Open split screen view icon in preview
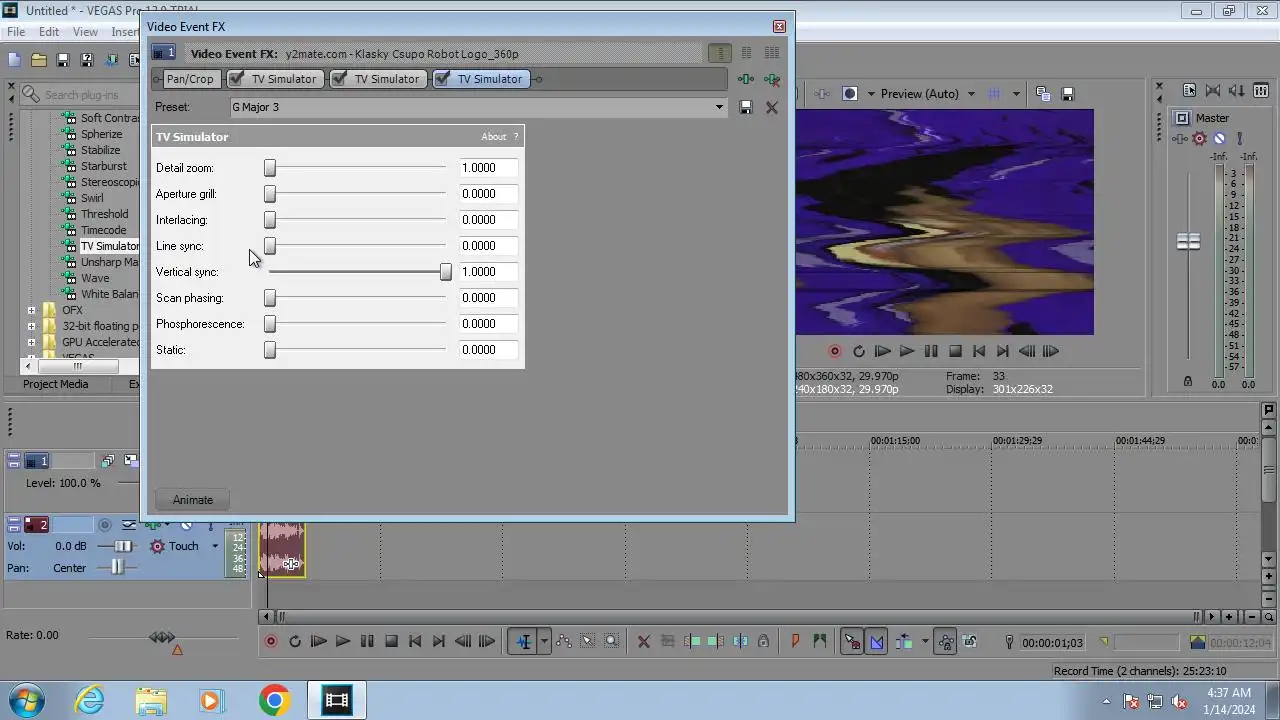The height and width of the screenshot is (720, 1280). coord(850,94)
